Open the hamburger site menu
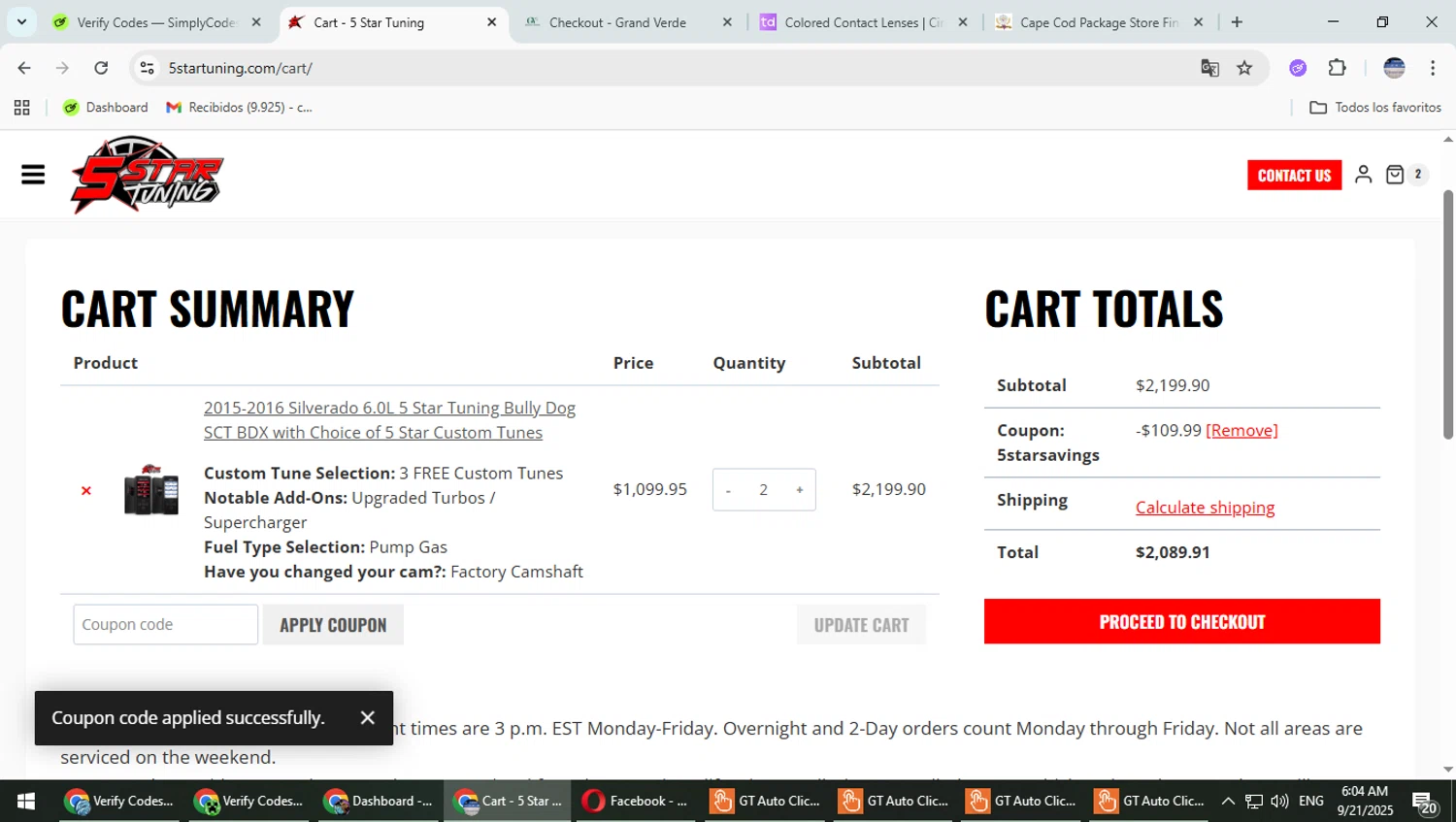The width and height of the screenshot is (1456, 822). 33,175
